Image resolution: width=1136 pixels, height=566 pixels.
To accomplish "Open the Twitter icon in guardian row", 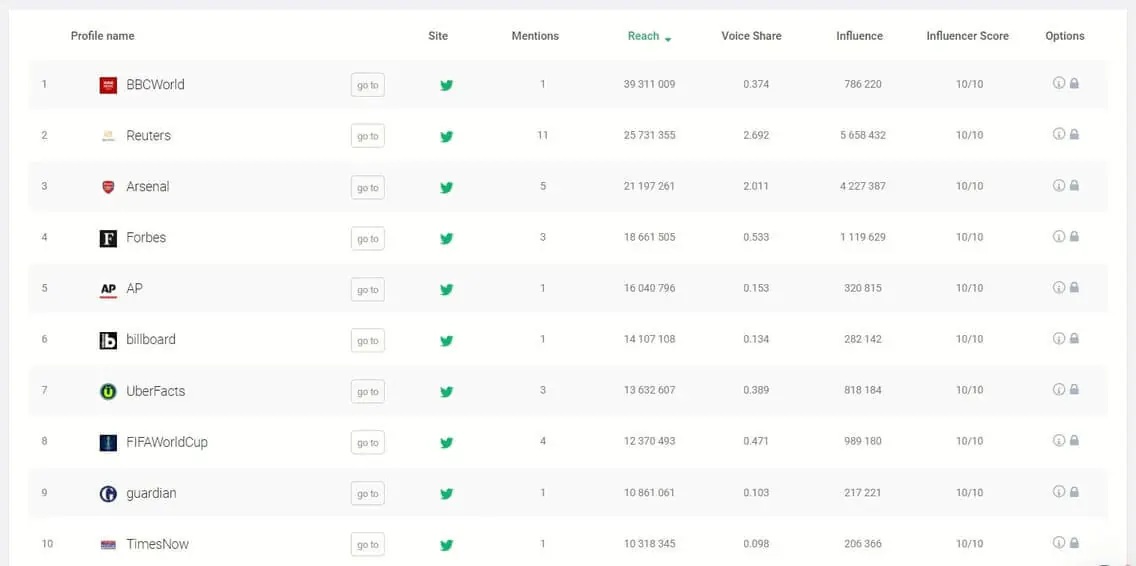I will coord(446,494).
